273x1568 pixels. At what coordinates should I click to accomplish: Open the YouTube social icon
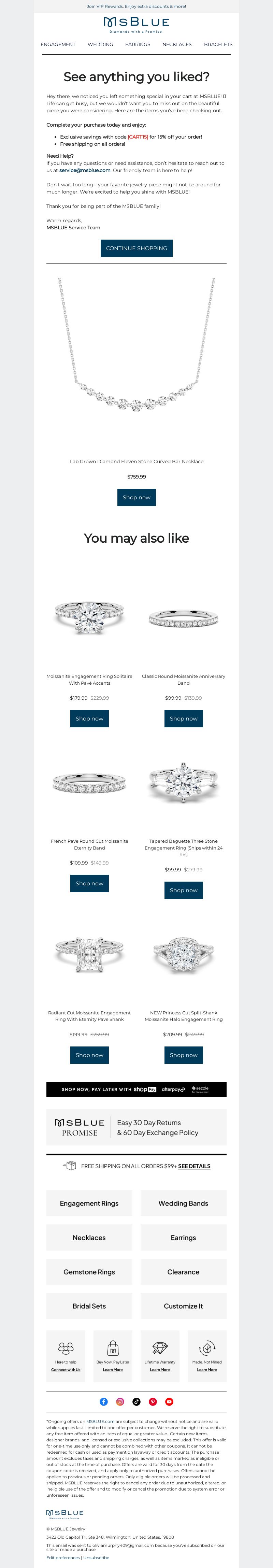(x=169, y=1401)
